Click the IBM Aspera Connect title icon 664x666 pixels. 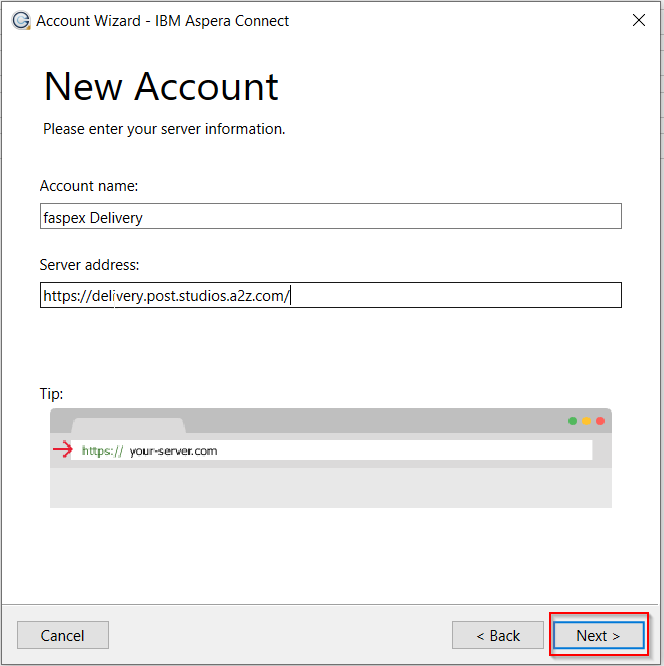[x=21, y=20]
